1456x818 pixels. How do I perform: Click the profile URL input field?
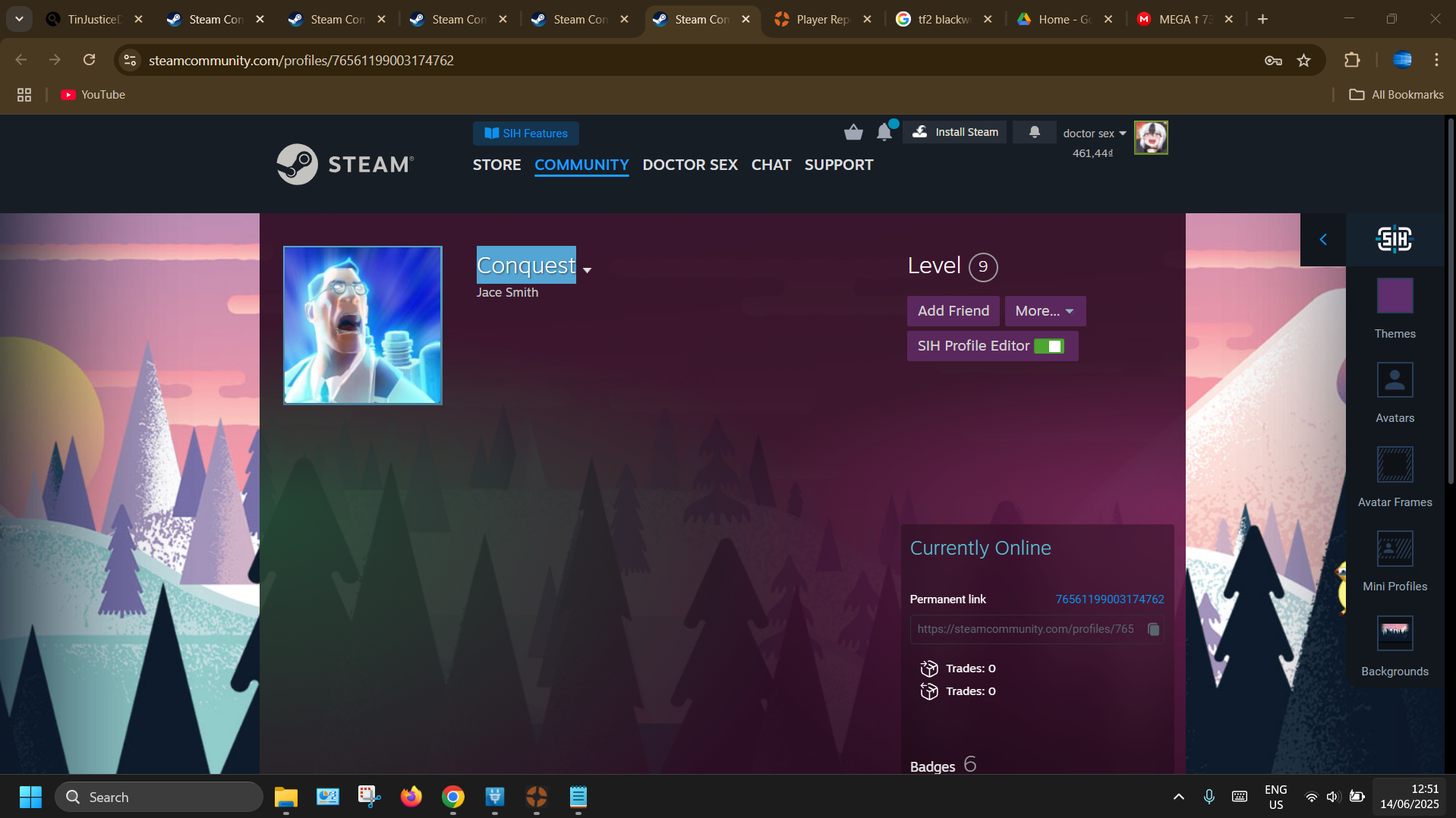click(1036, 629)
